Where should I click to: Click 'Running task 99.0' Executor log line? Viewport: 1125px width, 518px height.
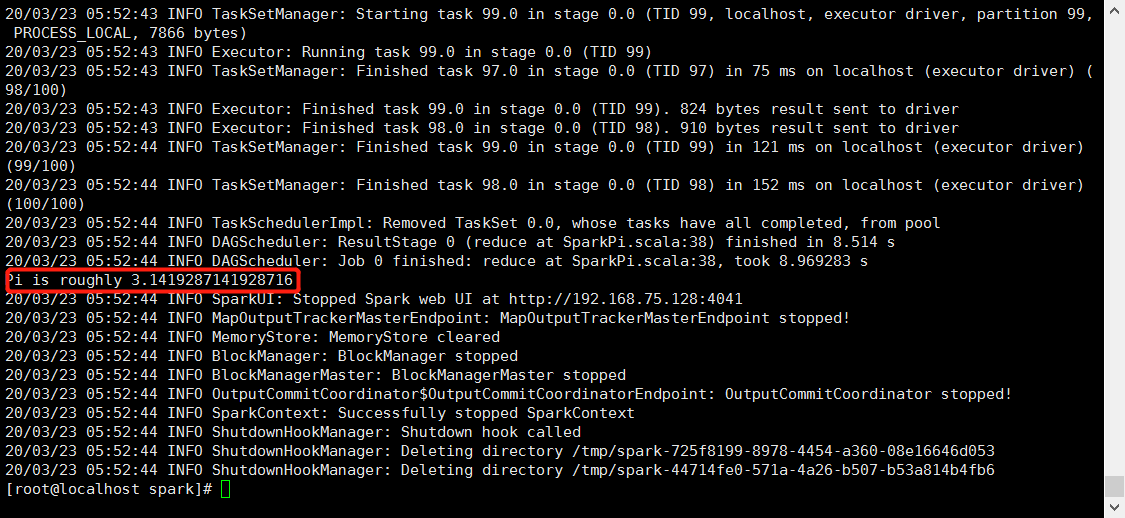click(329, 52)
